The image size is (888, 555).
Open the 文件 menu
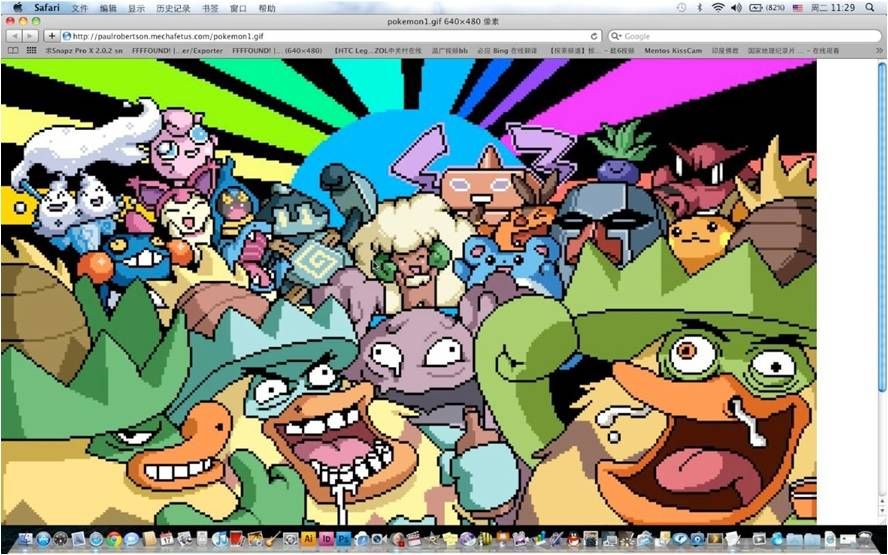(x=80, y=8)
